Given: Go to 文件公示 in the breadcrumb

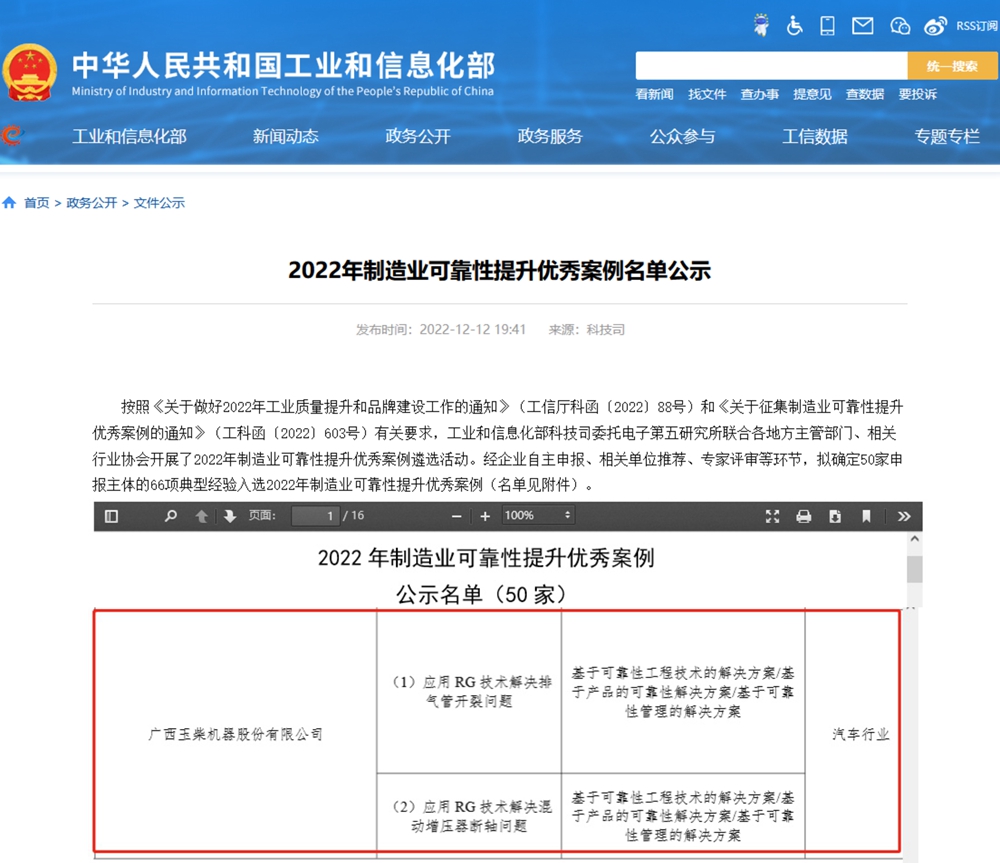Looking at the screenshot, I should [159, 203].
